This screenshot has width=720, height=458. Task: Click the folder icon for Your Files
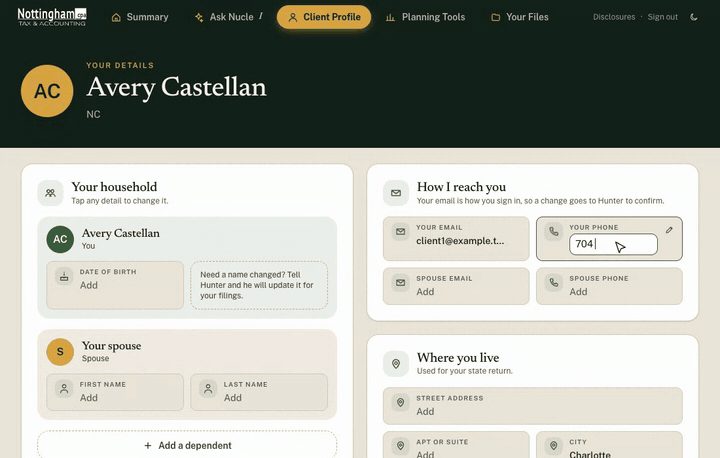(x=495, y=17)
